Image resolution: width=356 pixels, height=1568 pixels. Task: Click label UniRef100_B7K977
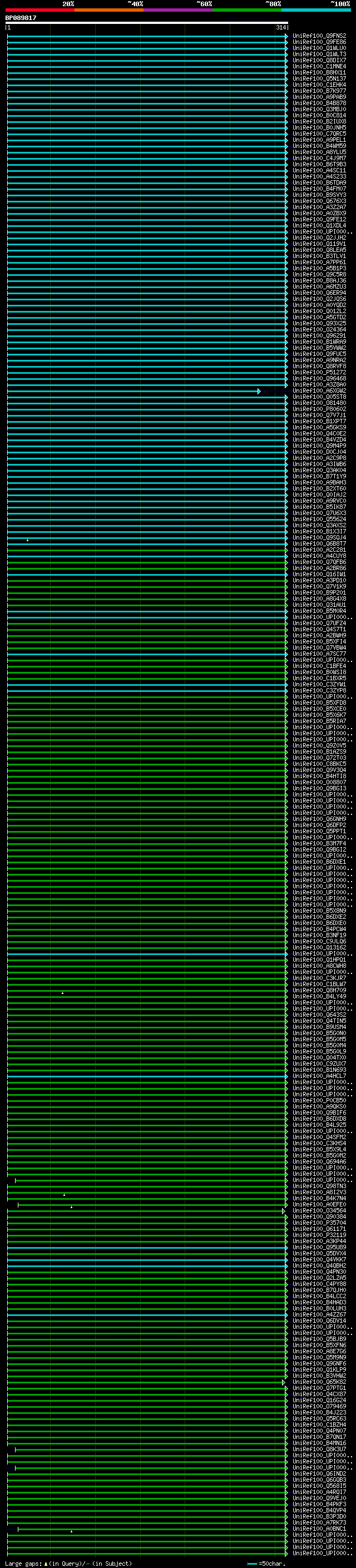(319, 91)
